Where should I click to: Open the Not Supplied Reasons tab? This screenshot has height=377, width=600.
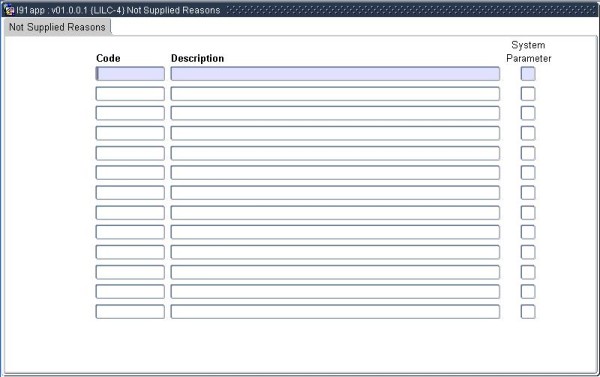click(x=57, y=27)
